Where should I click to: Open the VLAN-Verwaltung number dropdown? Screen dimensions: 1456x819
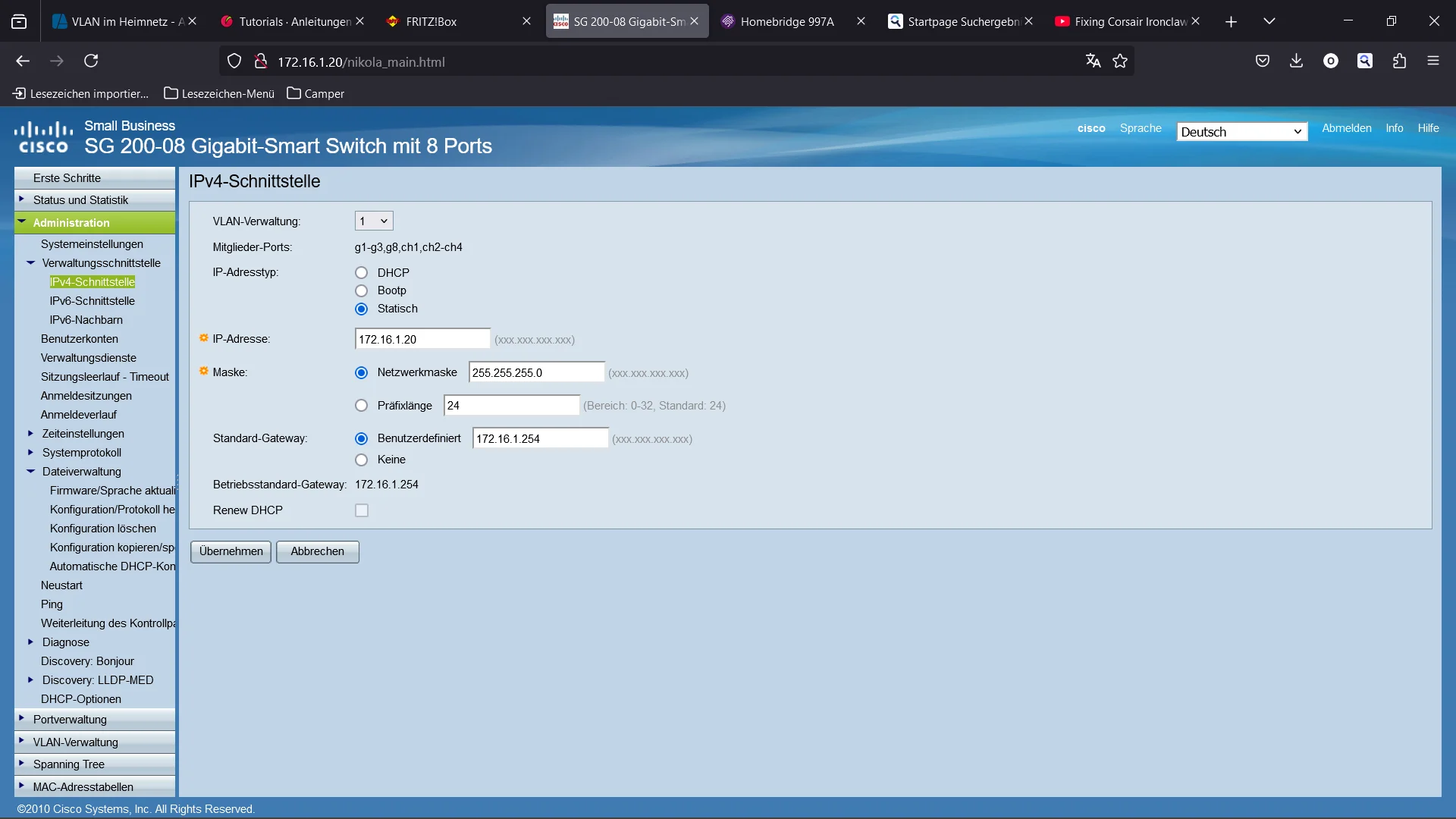374,221
